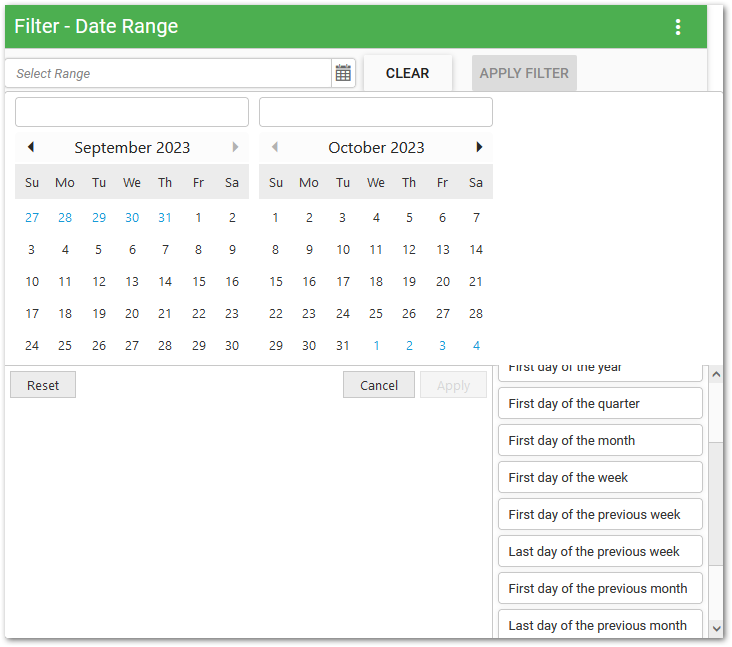Click the preset list scrollbar thumb
Viewport: 732px width, 647px height.
coord(716,504)
